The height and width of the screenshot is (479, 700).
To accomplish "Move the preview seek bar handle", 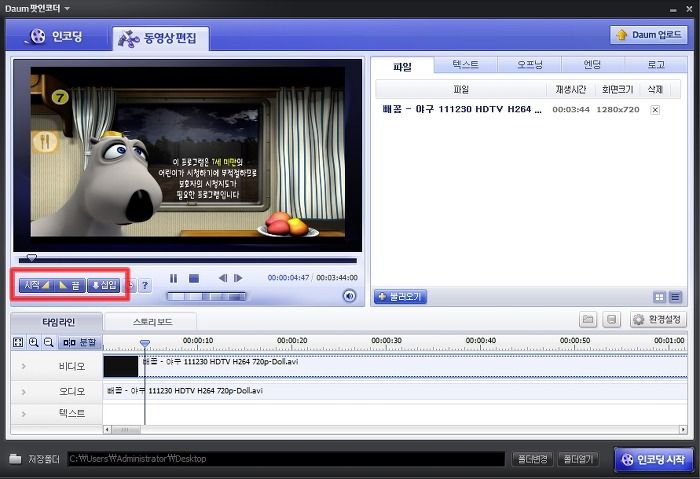I will (x=31, y=258).
